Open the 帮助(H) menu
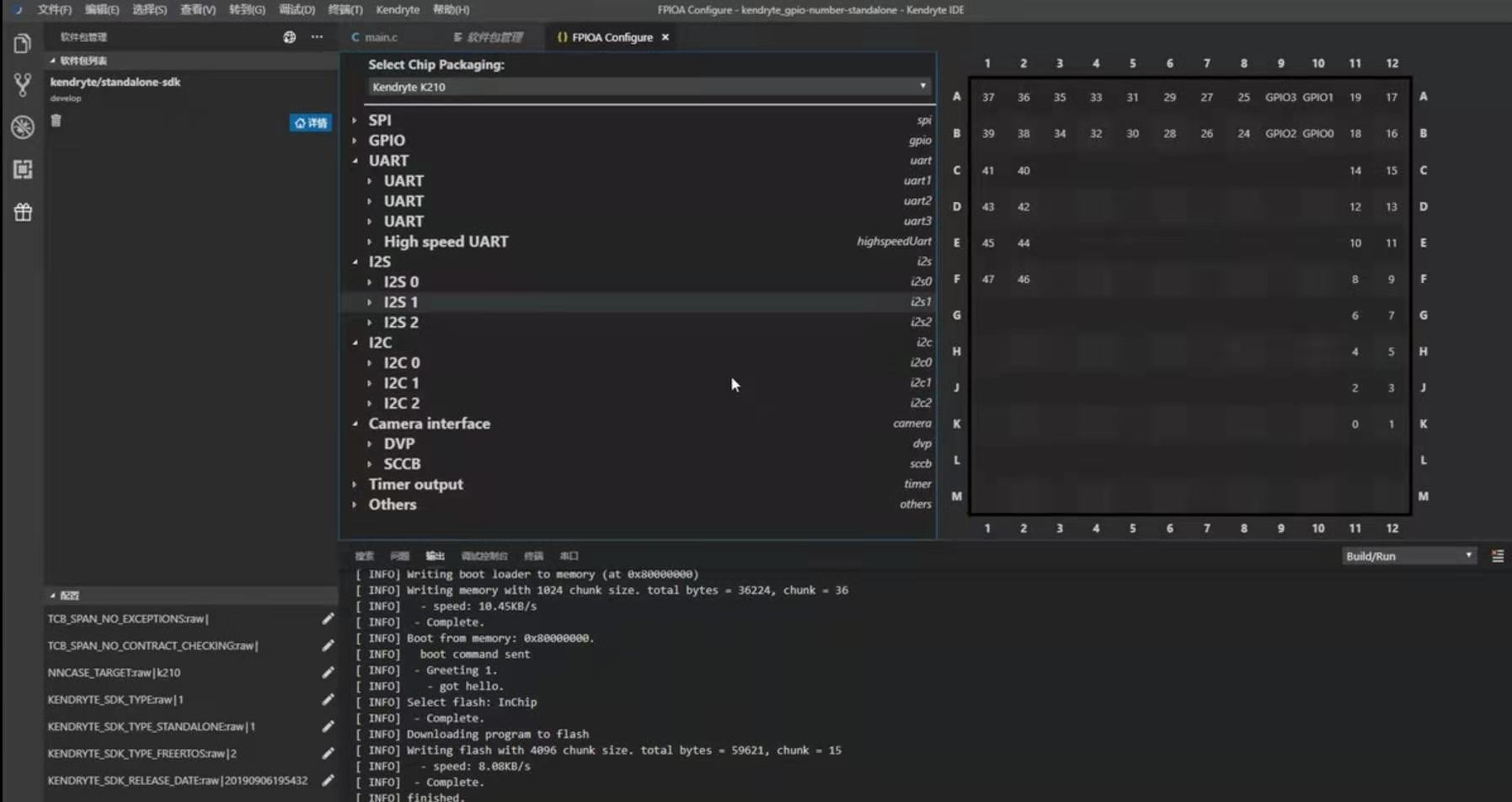1512x802 pixels. pyautogui.click(x=451, y=10)
